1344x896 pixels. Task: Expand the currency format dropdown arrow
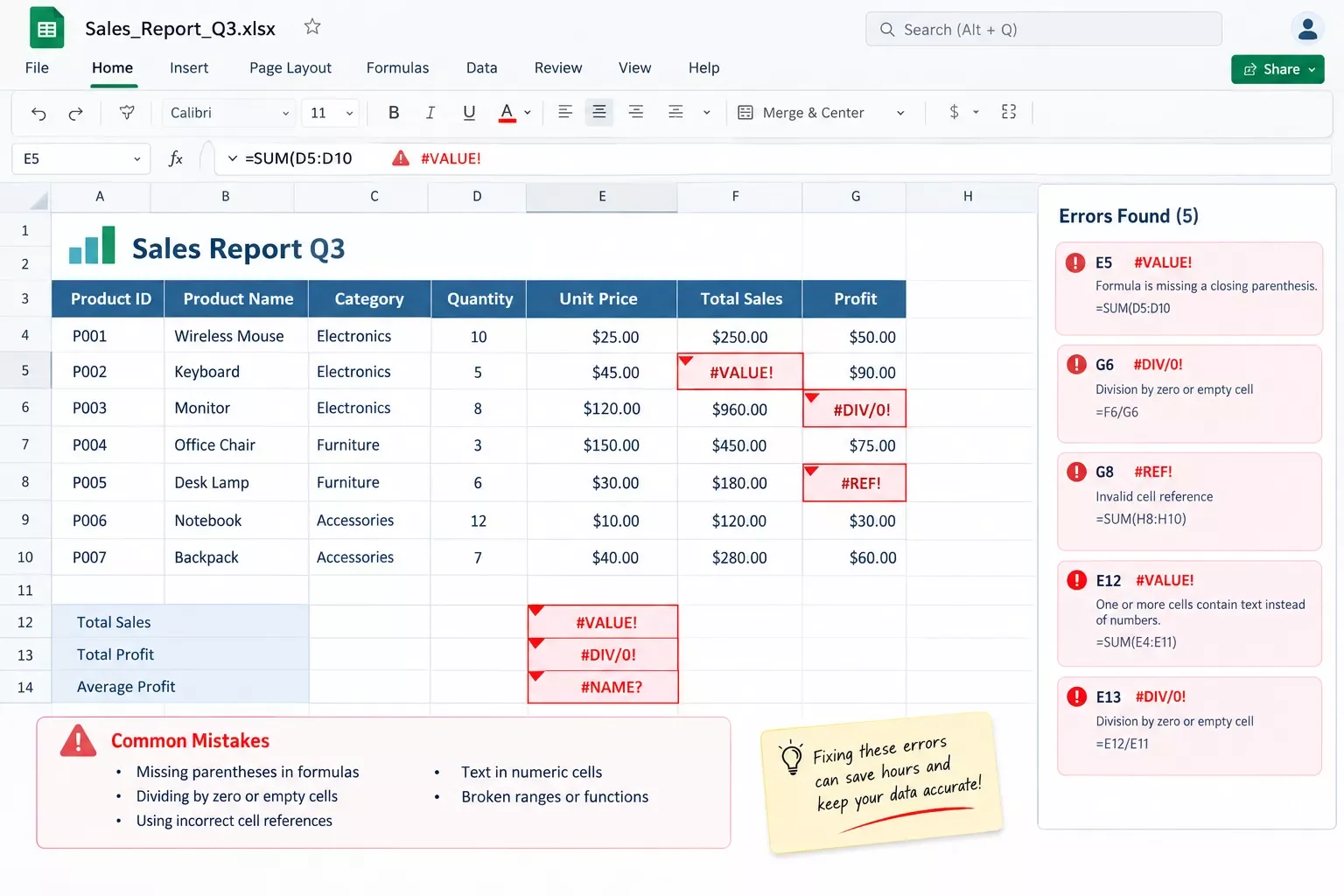pos(976,112)
